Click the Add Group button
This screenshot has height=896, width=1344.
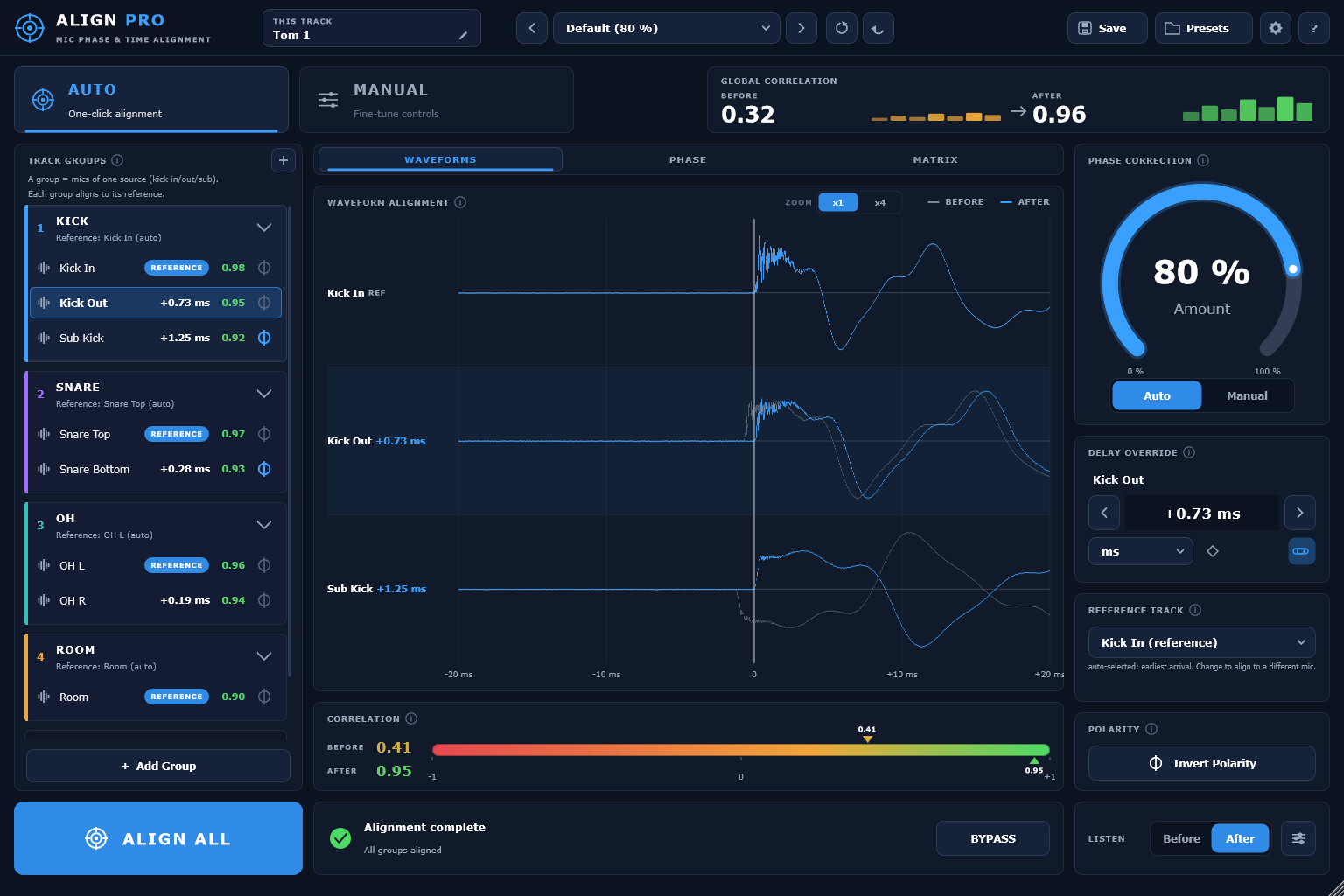tap(158, 766)
